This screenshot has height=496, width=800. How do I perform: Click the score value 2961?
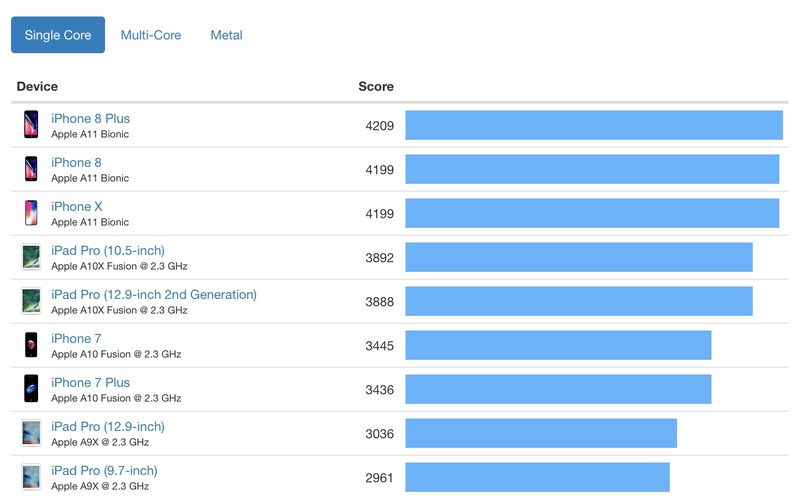[380, 478]
